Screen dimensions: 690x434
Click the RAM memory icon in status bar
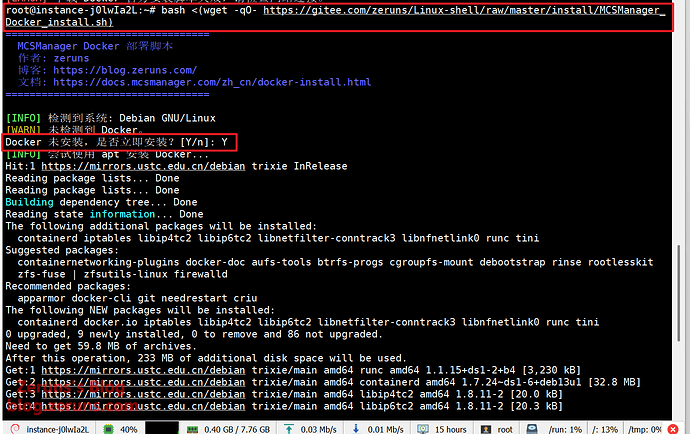[192, 429]
